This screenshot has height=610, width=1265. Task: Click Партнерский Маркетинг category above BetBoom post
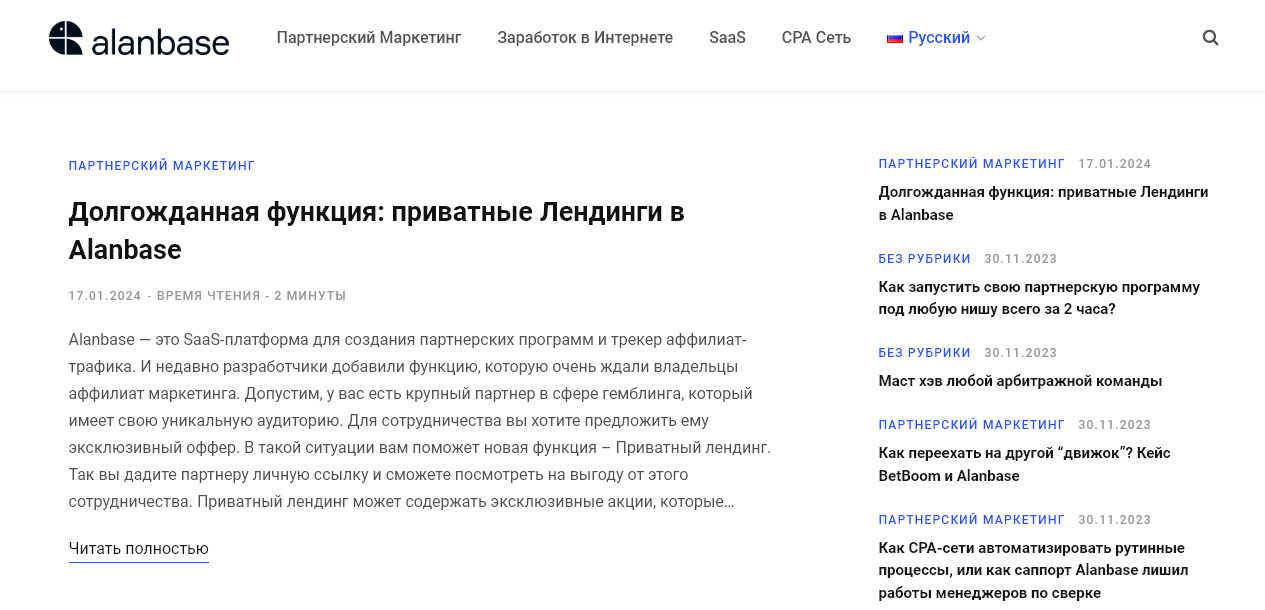click(x=971, y=425)
